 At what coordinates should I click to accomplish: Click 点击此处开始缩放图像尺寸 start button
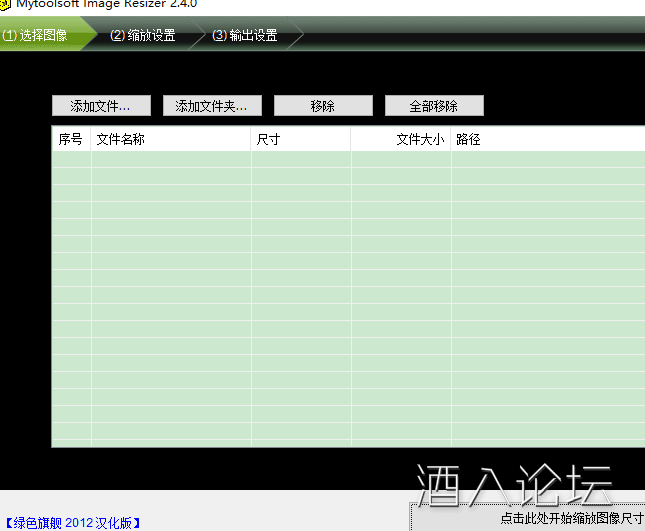528,517
